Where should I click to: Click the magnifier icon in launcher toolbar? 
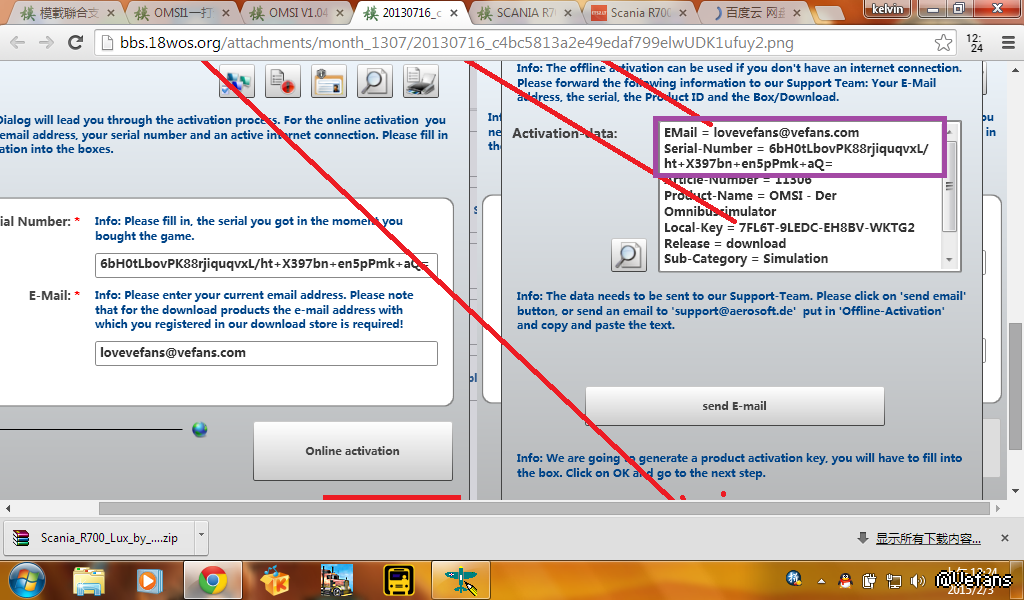click(x=375, y=82)
